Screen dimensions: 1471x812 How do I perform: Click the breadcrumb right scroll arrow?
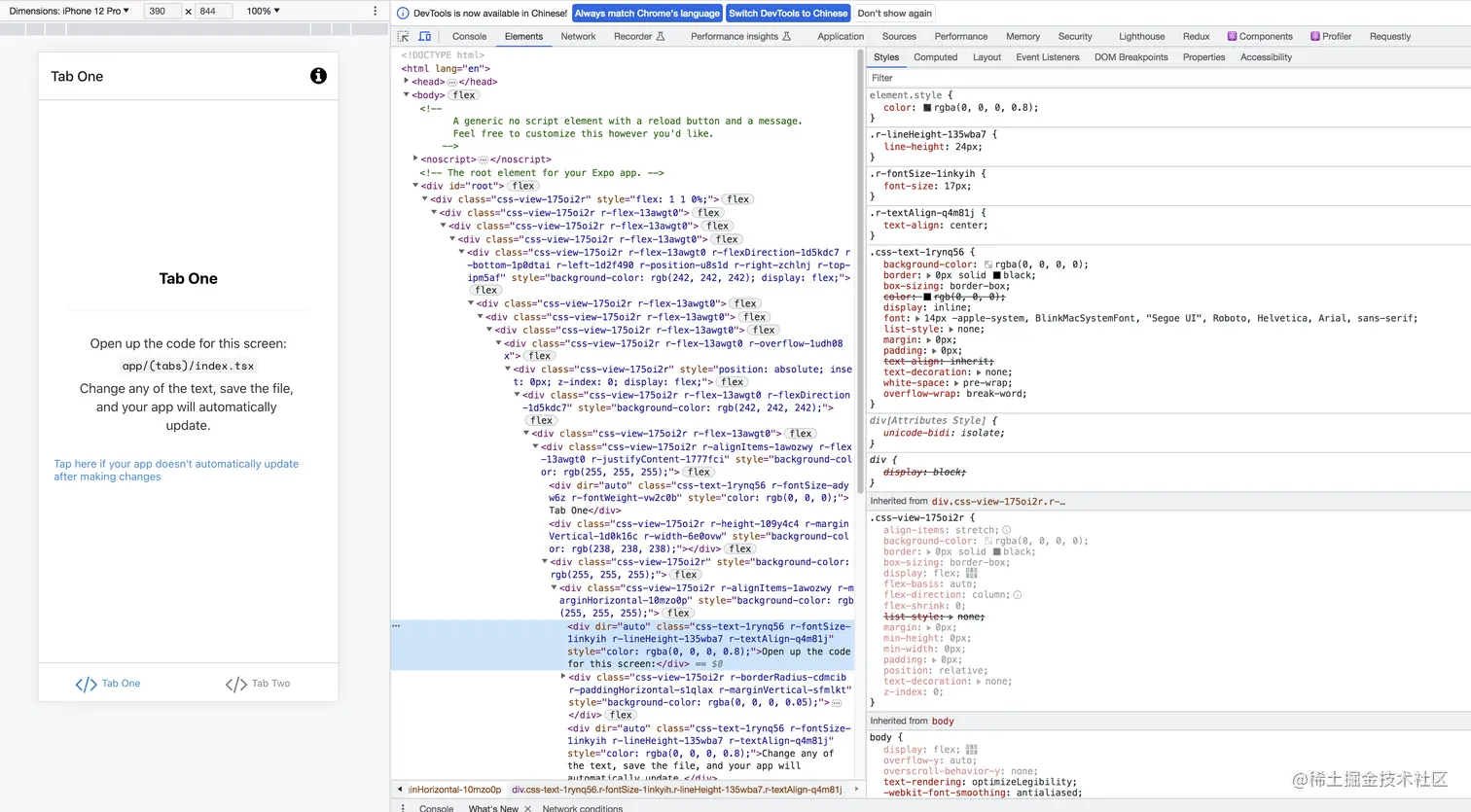856,790
